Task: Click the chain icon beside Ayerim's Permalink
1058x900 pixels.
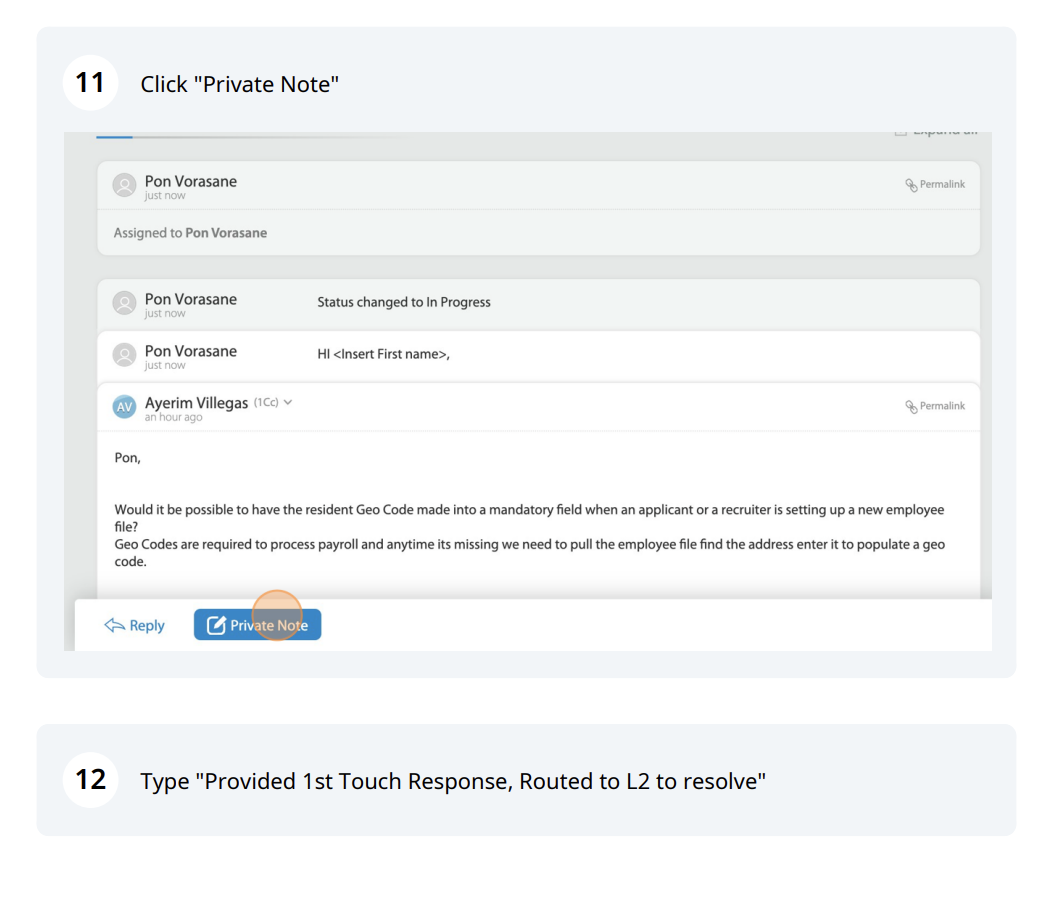Action: pyautogui.click(x=911, y=407)
